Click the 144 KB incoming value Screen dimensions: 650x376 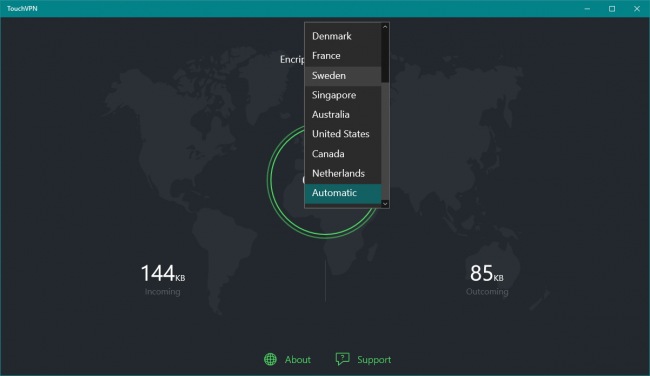pos(162,274)
